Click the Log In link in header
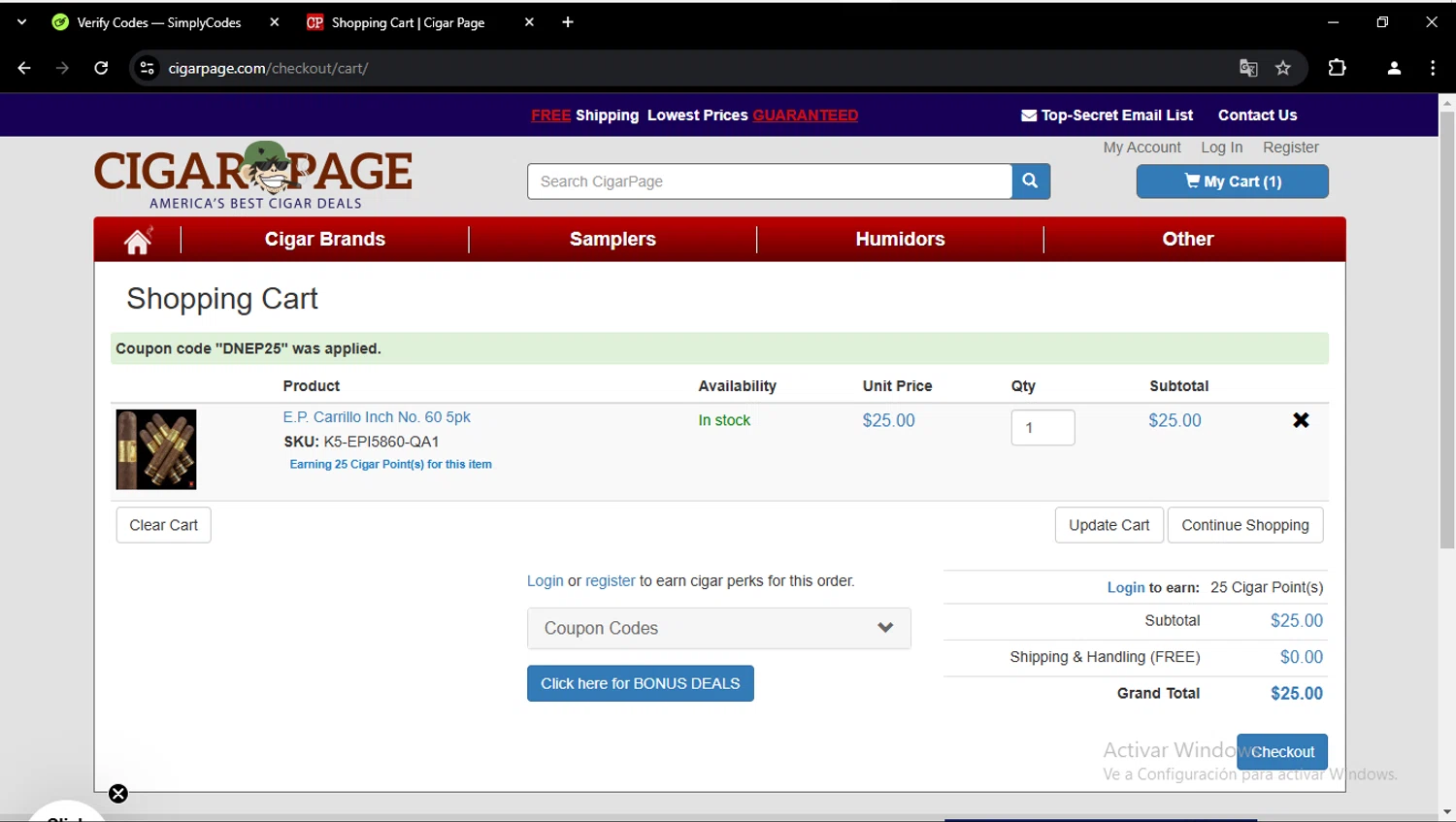The width and height of the screenshot is (1456, 822). tap(1221, 148)
